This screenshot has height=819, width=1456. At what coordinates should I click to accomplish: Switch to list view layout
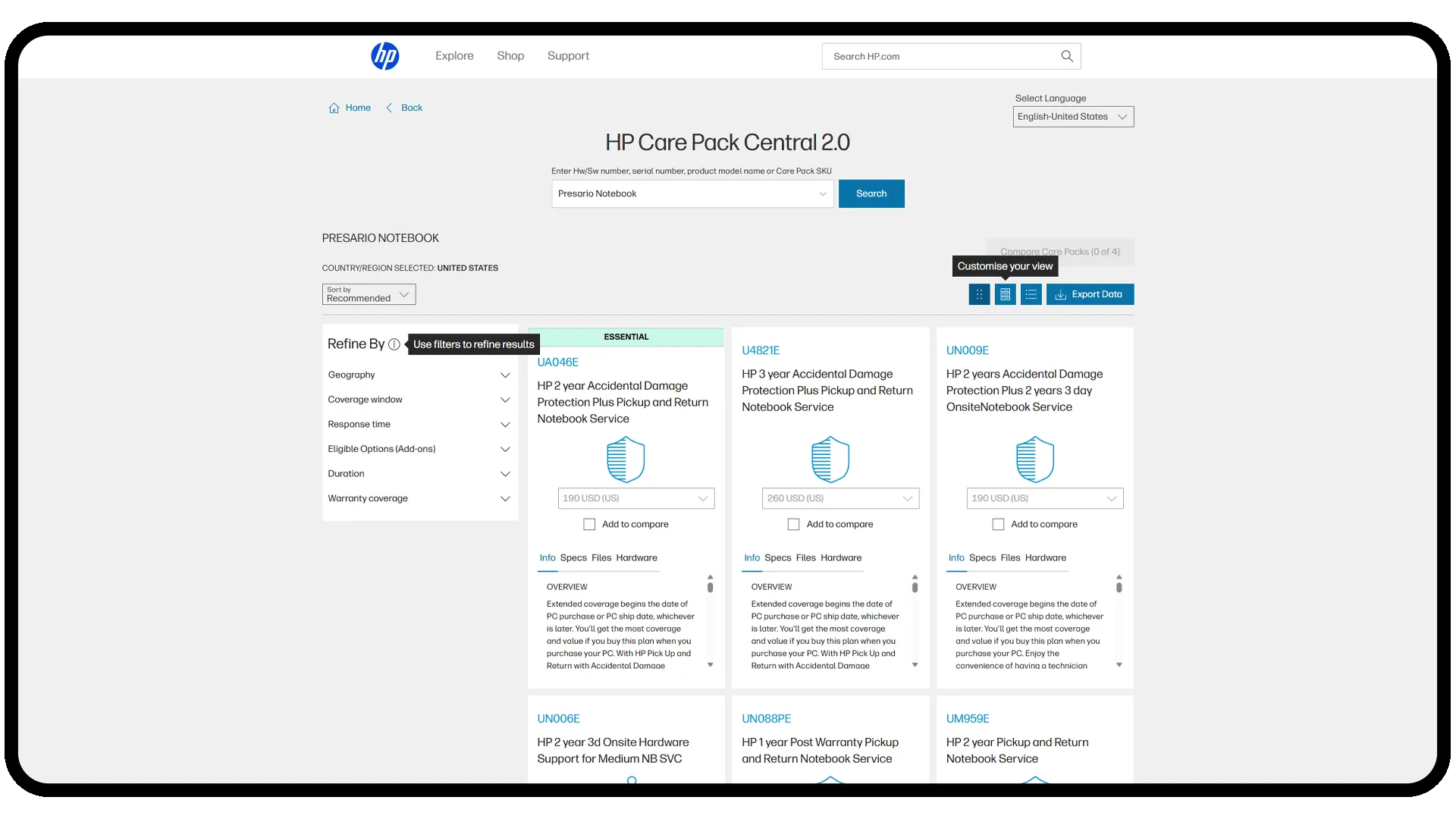(1031, 294)
